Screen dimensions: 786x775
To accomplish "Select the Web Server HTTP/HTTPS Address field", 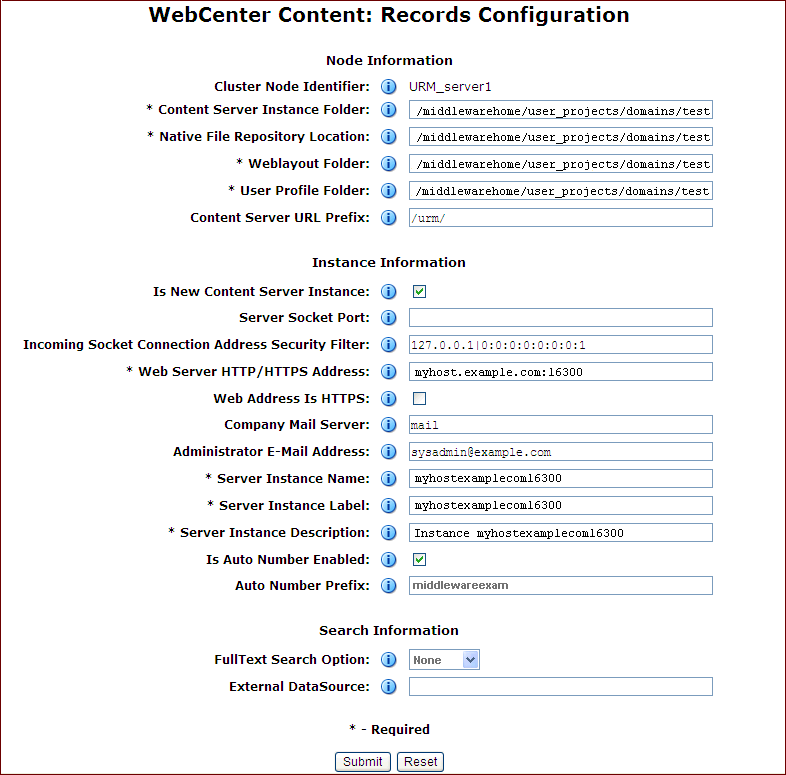I will 560,371.
